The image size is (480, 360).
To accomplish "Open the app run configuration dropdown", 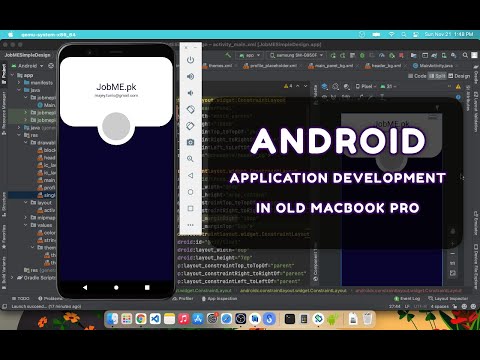I will pos(250,55).
